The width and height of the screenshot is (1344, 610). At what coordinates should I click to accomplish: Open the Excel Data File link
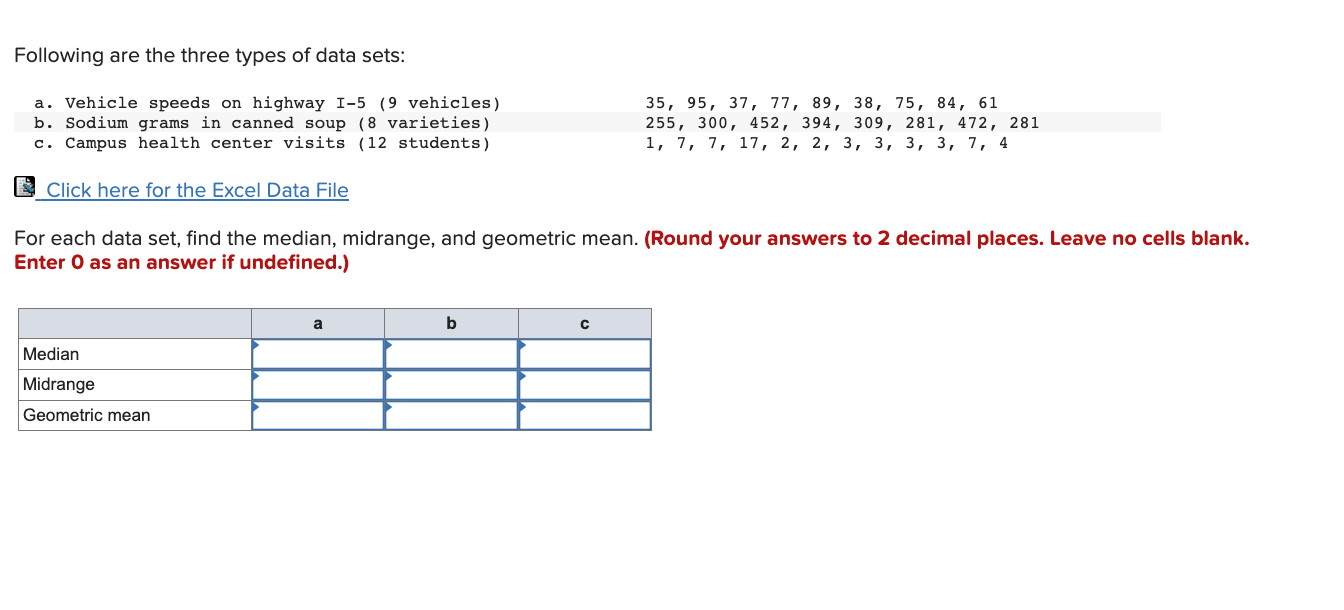pos(196,190)
